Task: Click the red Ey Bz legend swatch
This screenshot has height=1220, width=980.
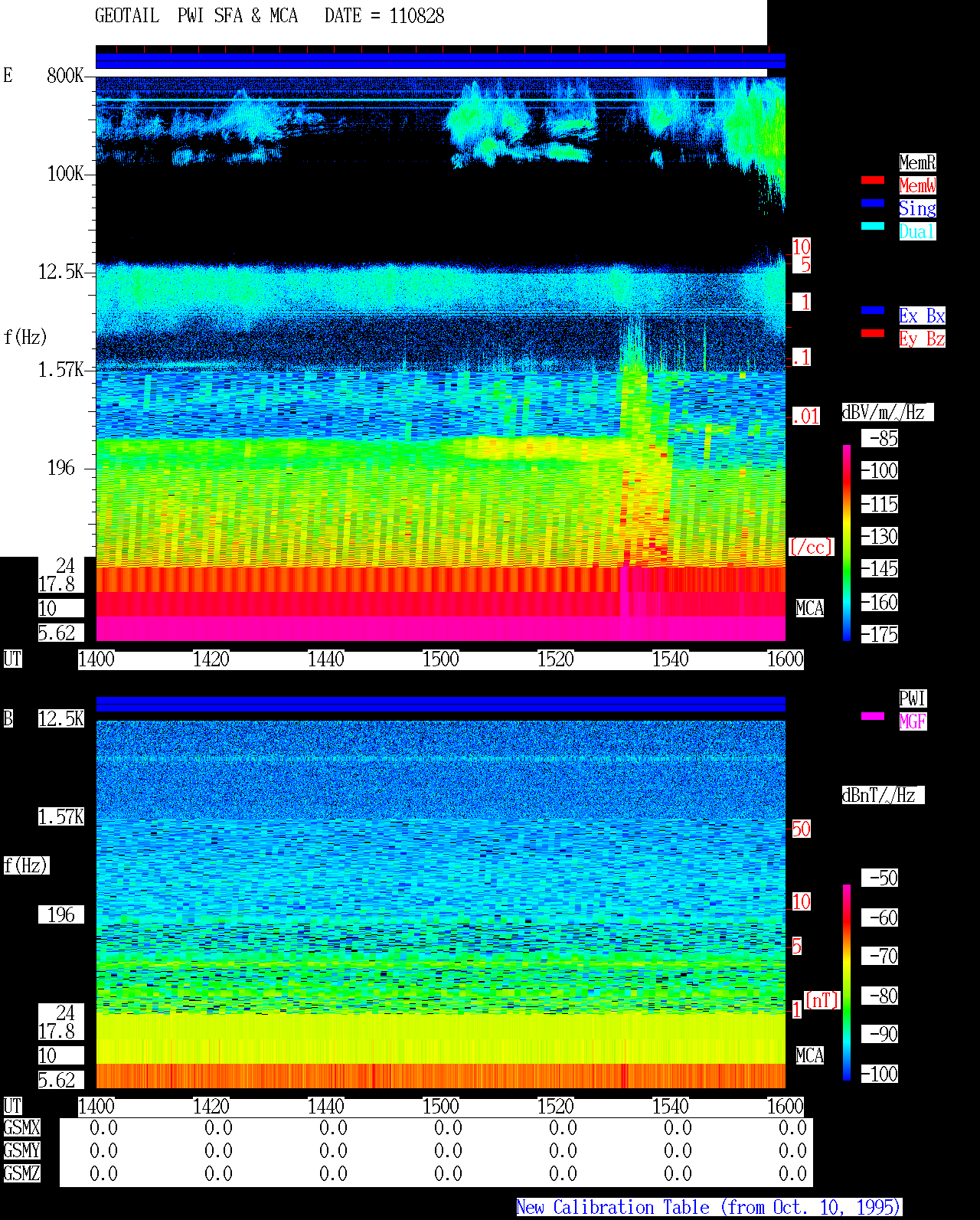Action: tap(873, 333)
